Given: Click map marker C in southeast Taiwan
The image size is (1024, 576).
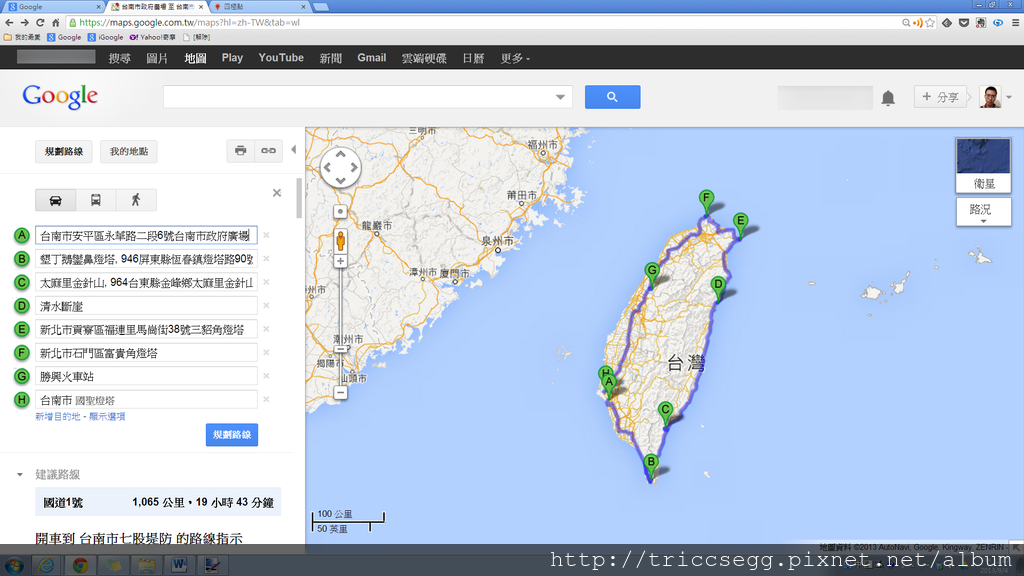Looking at the screenshot, I should tap(665, 413).
